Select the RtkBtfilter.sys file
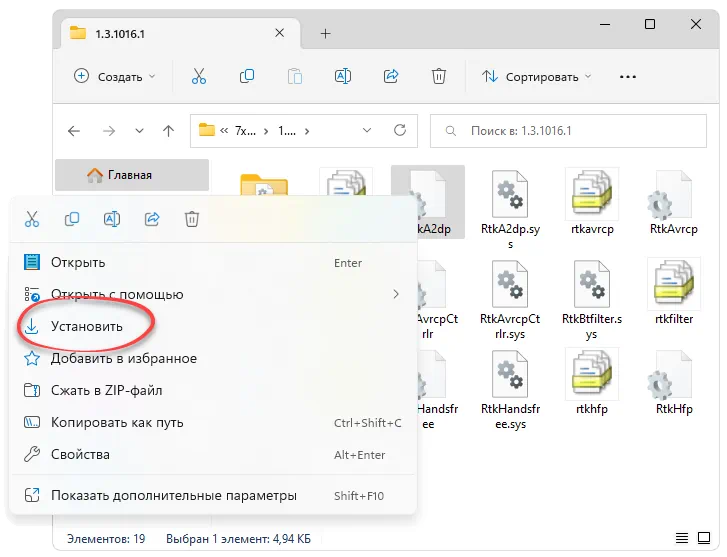This screenshot has width=727, height=557. tap(592, 300)
